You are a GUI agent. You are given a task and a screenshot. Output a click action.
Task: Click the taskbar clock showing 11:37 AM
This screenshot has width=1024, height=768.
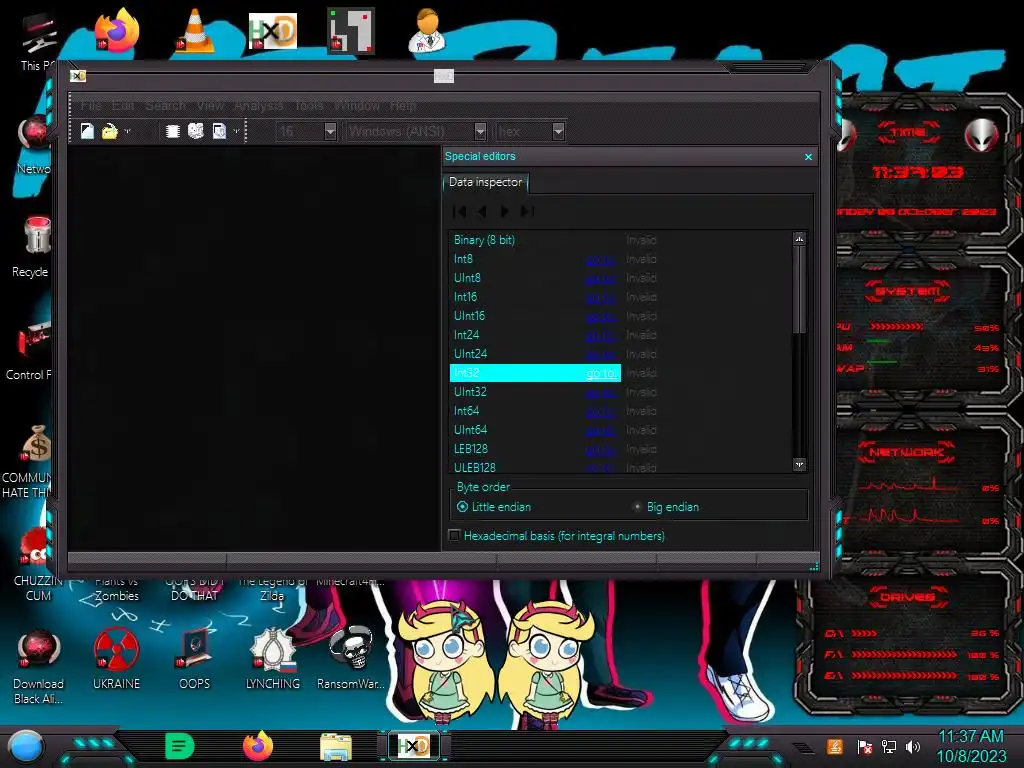(x=971, y=746)
